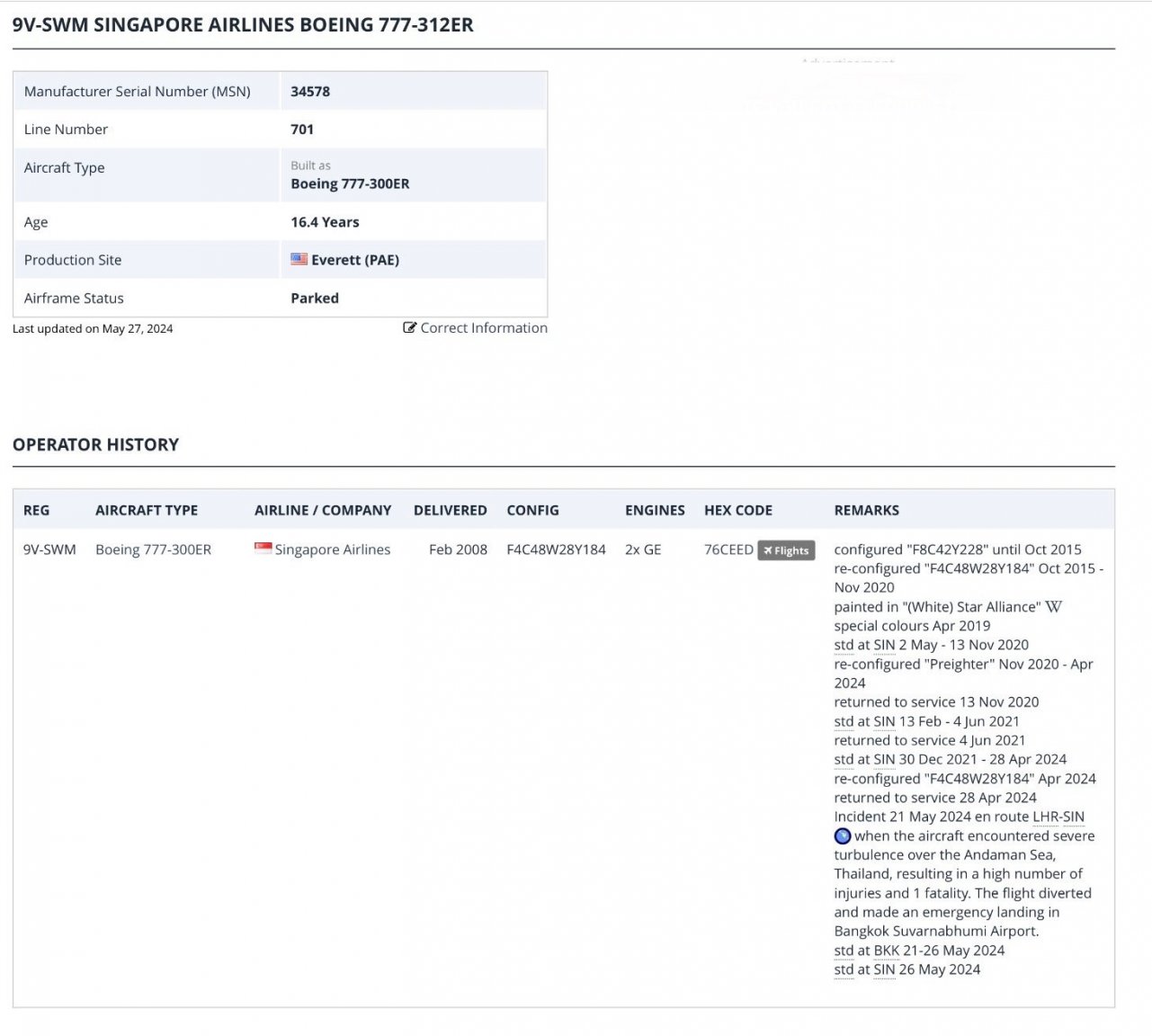Click the HEX CODE column header
The height and width of the screenshot is (1036, 1152).
[738, 510]
